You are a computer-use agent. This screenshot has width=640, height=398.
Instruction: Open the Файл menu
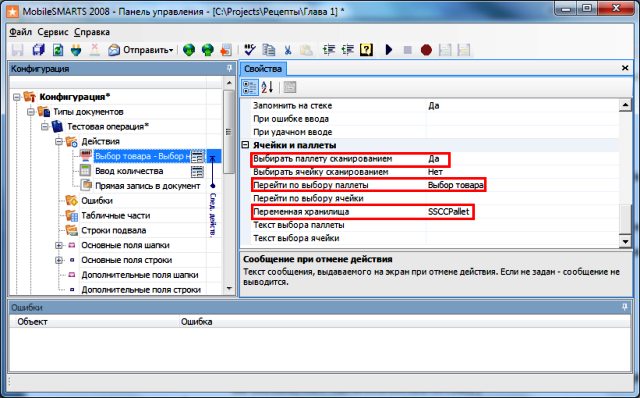pyautogui.click(x=20, y=32)
